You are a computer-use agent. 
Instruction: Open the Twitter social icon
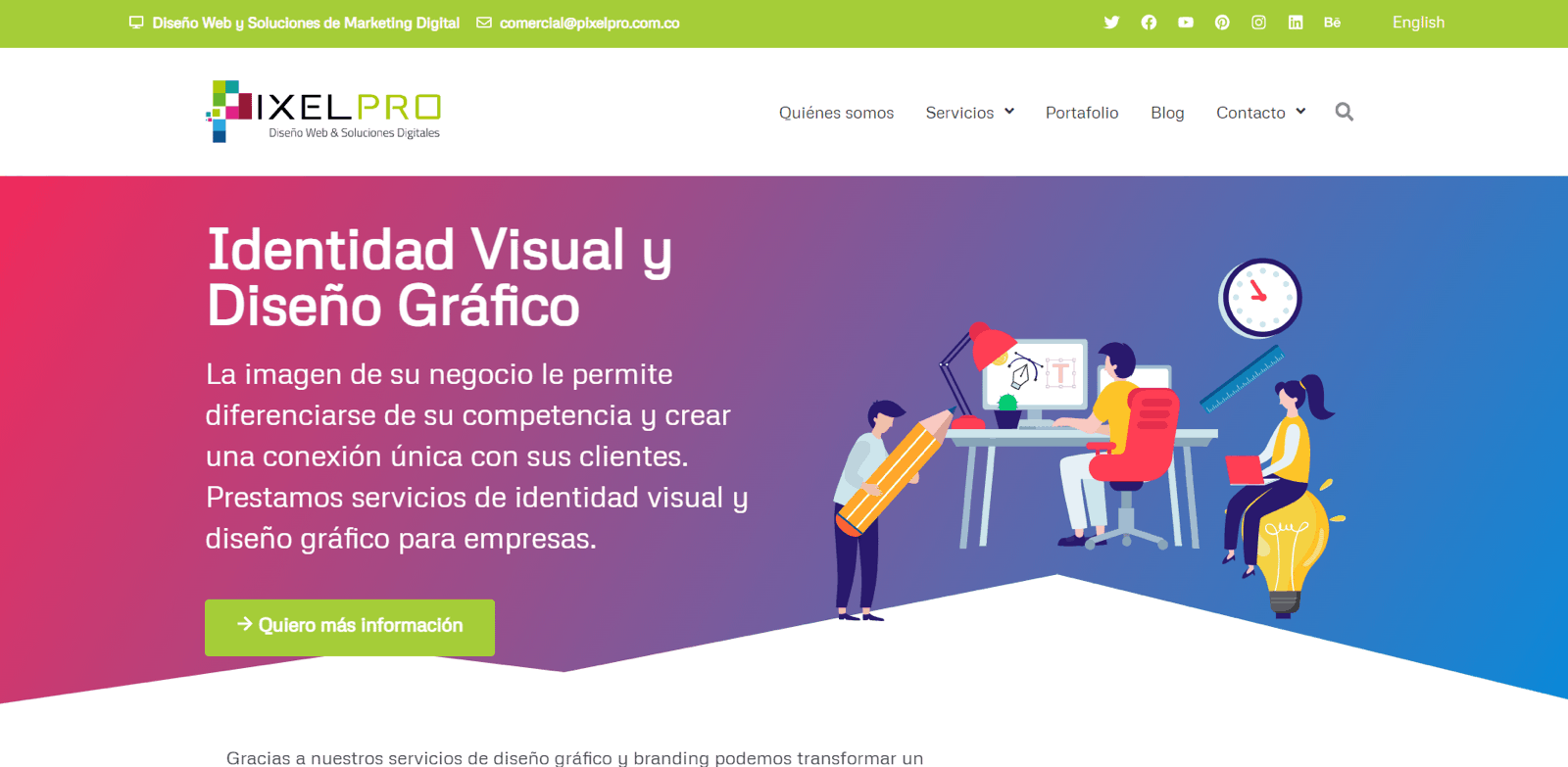[x=1111, y=23]
